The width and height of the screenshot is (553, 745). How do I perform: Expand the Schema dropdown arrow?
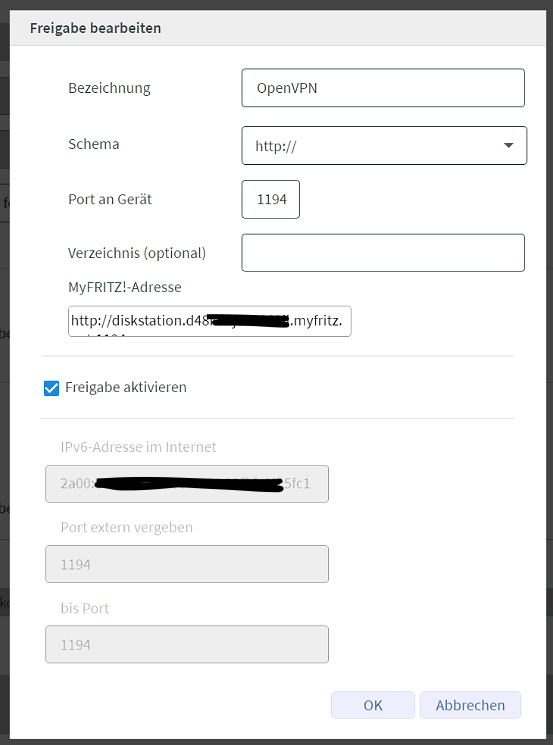[508, 145]
